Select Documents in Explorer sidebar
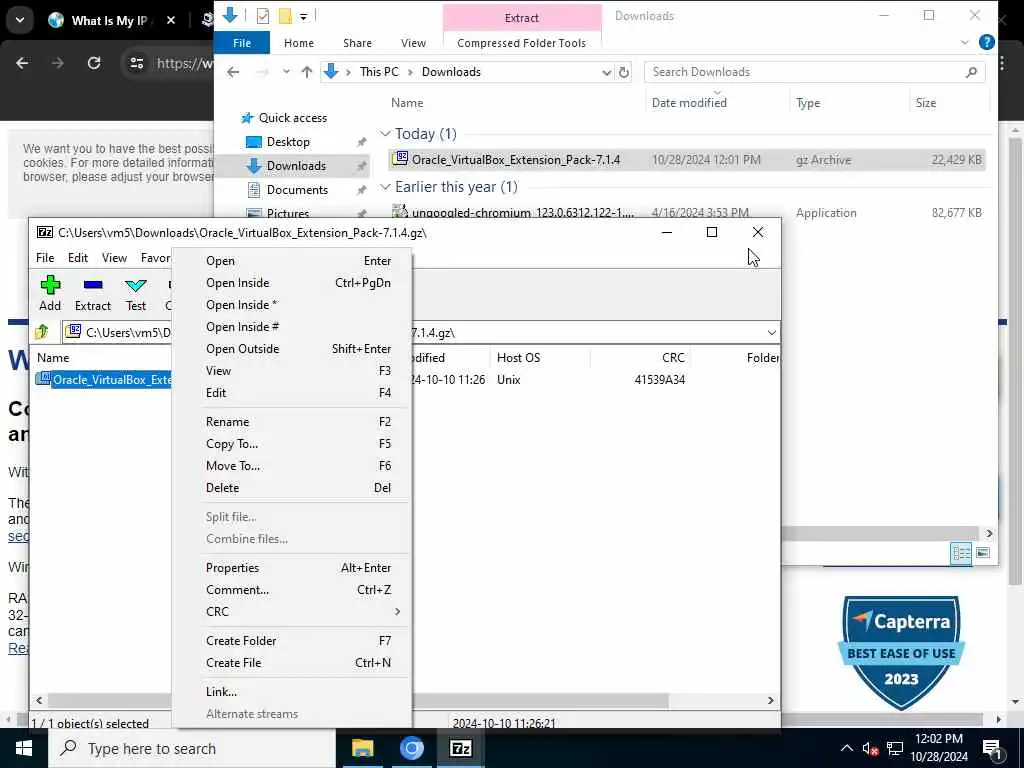This screenshot has width=1024, height=768. 297,190
